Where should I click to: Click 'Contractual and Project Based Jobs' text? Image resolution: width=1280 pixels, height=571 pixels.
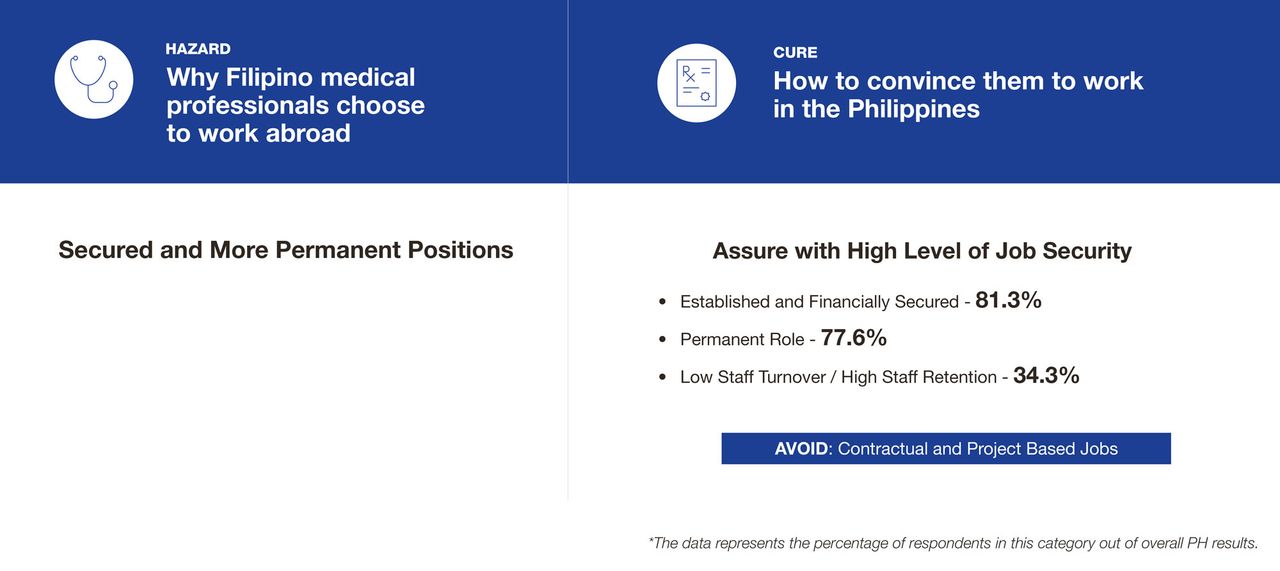point(977,449)
